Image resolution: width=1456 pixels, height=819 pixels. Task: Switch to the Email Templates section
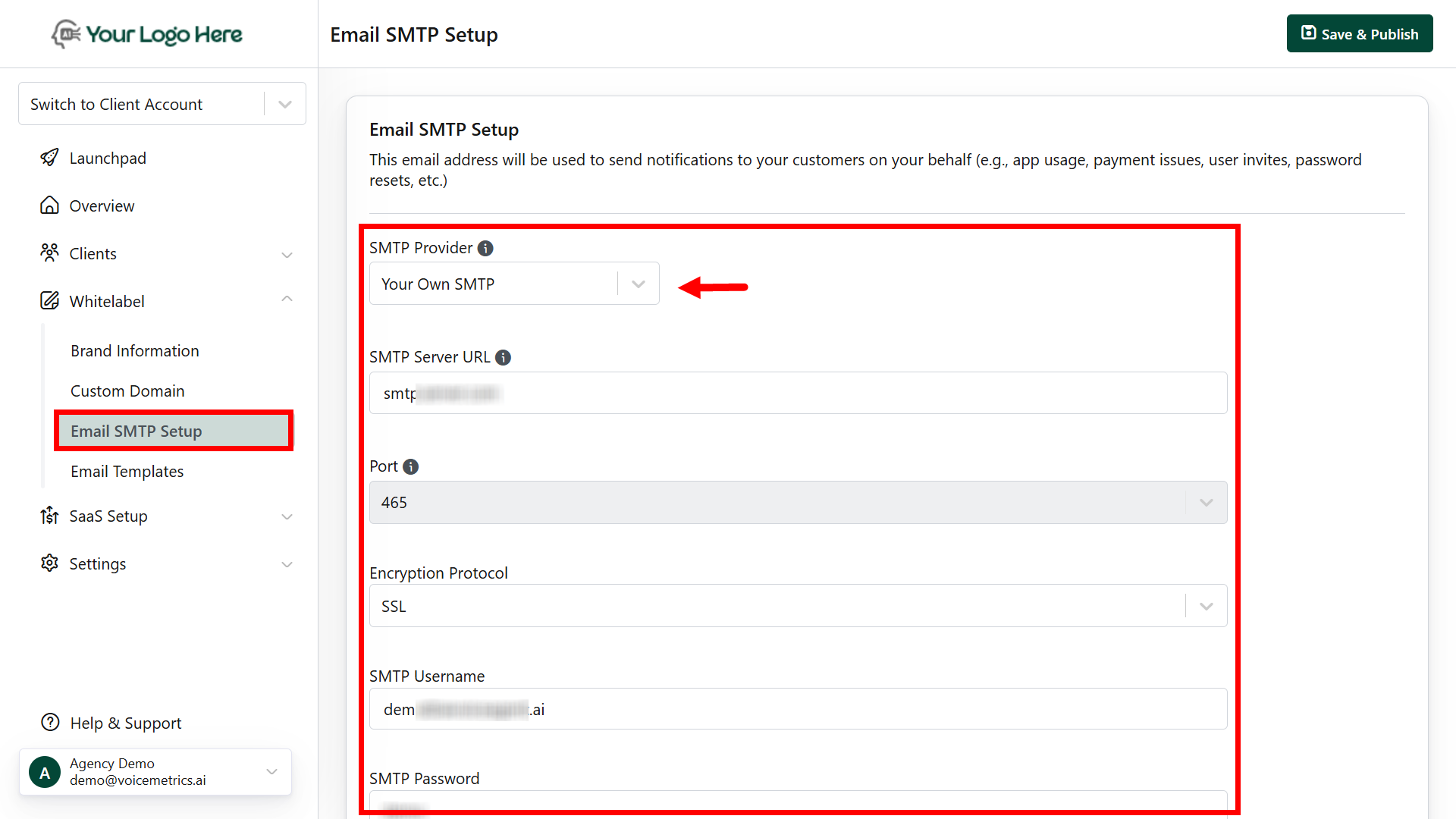[x=127, y=471]
